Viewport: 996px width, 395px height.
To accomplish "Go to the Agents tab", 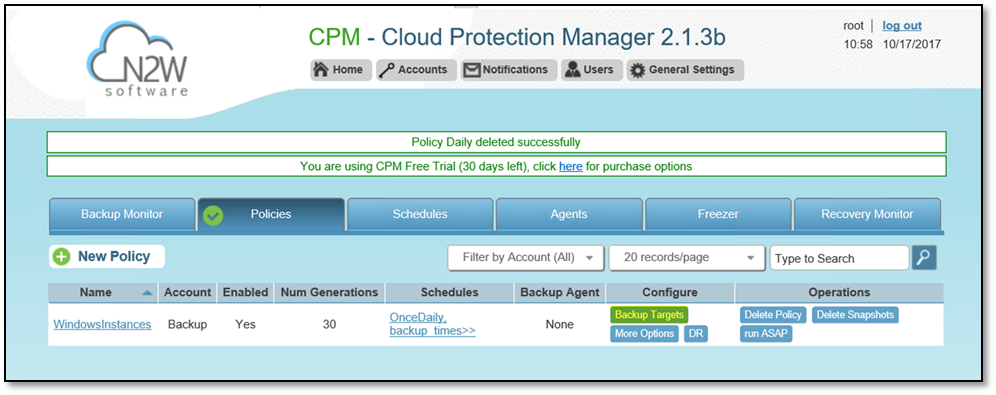I will 569,215.
